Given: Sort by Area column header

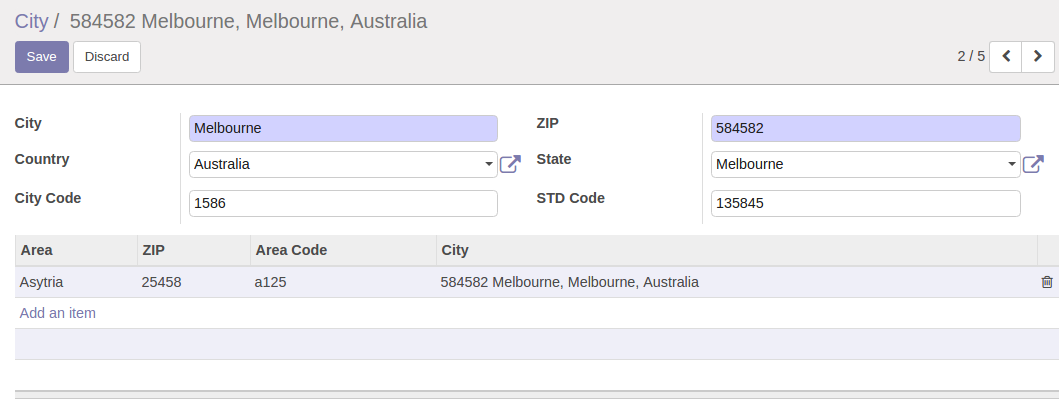Looking at the screenshot, I should coord(76,250).
